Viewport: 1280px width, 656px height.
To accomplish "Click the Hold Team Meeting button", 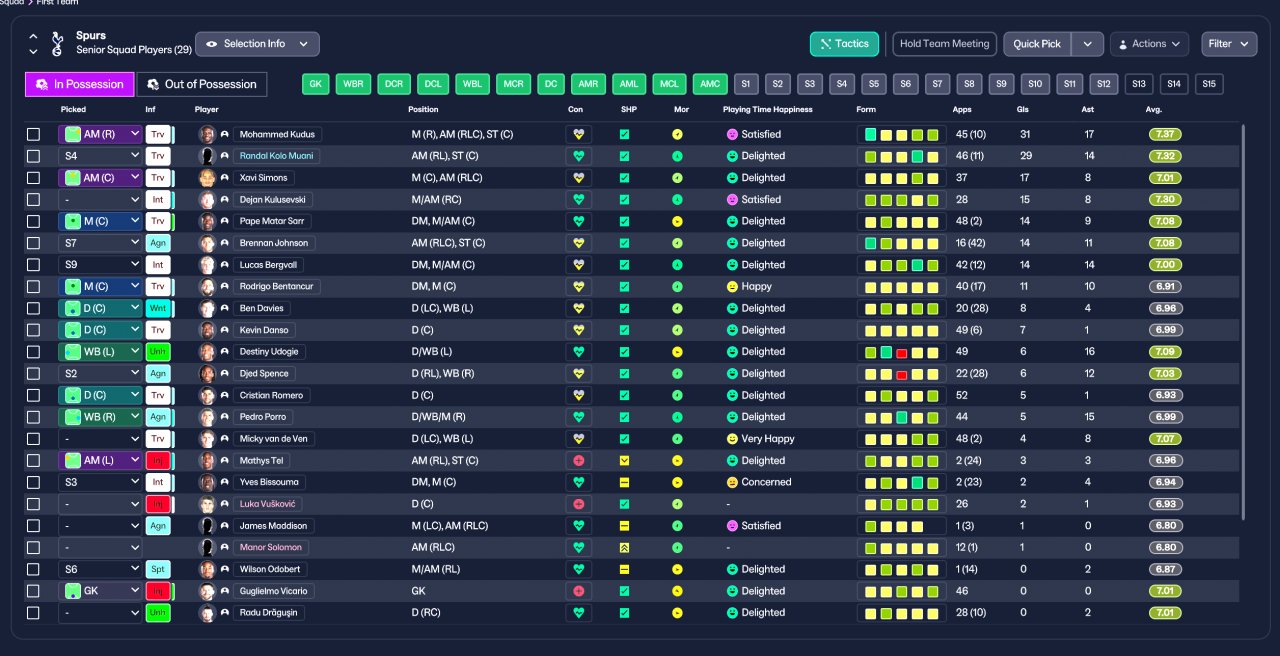I will 944,44.
